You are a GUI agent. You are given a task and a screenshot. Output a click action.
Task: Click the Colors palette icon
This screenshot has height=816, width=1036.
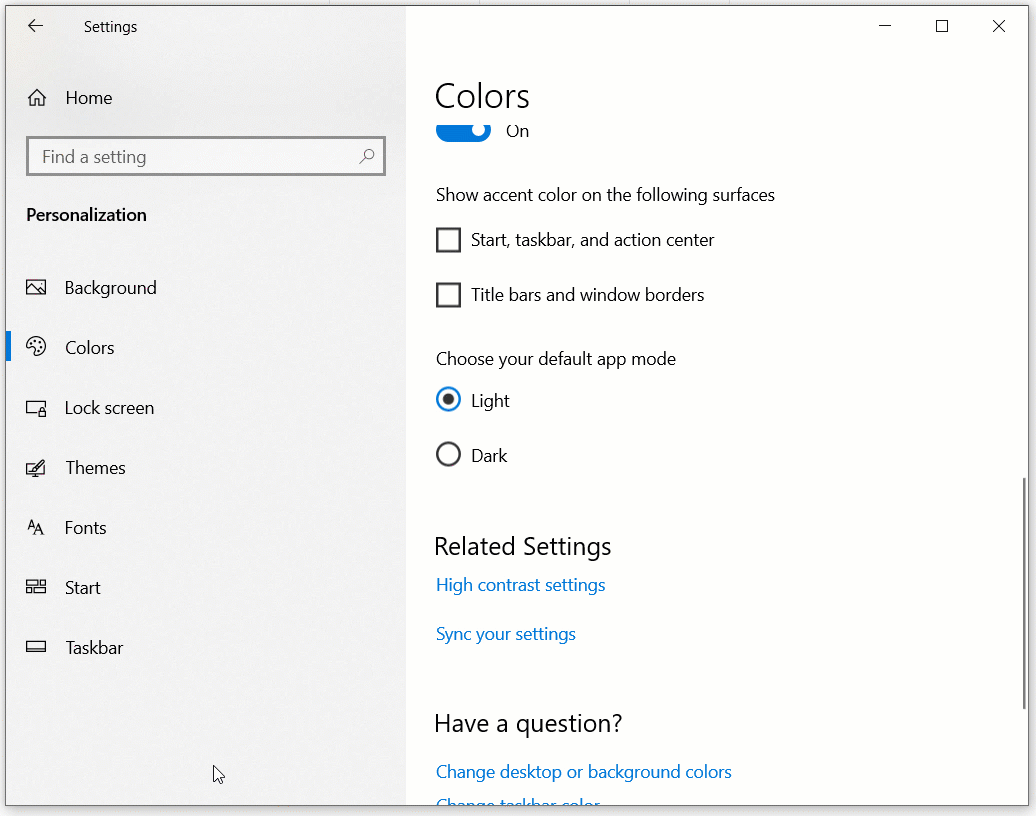(x=37, y=348)
